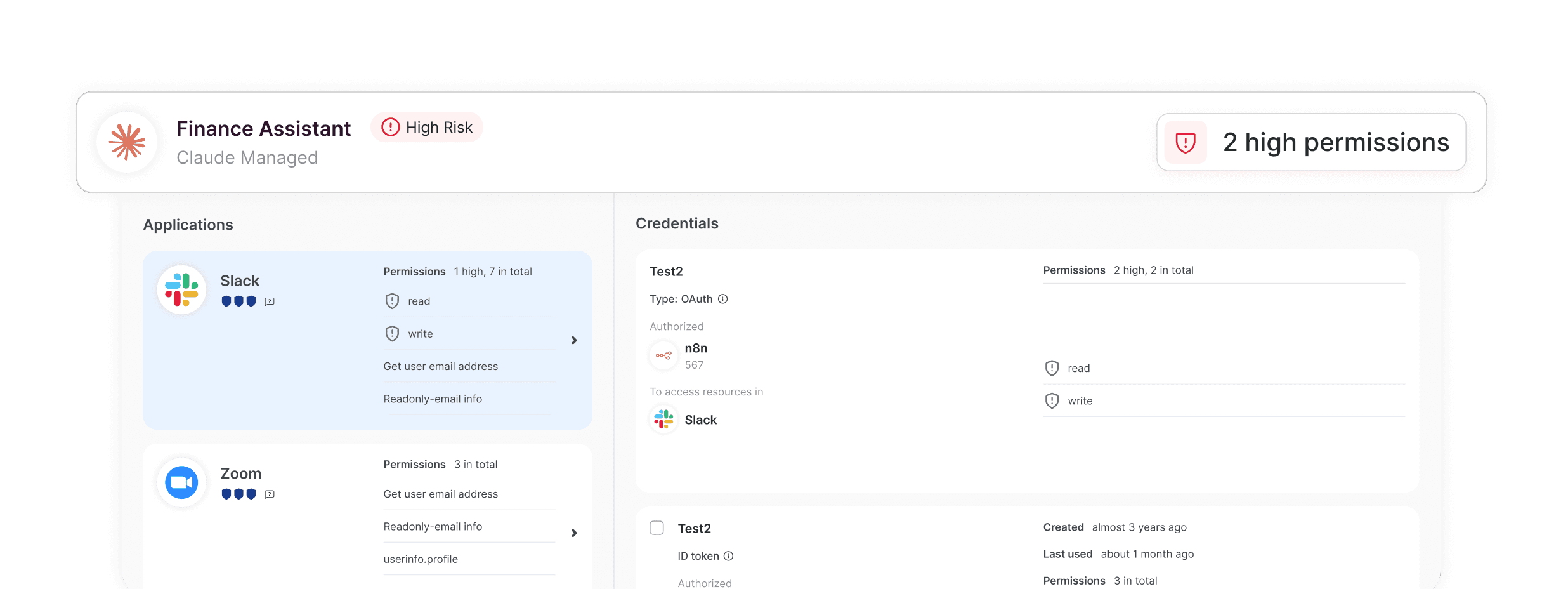Click 'userinfo.profile' permission under Zoom

click(421, 559)
